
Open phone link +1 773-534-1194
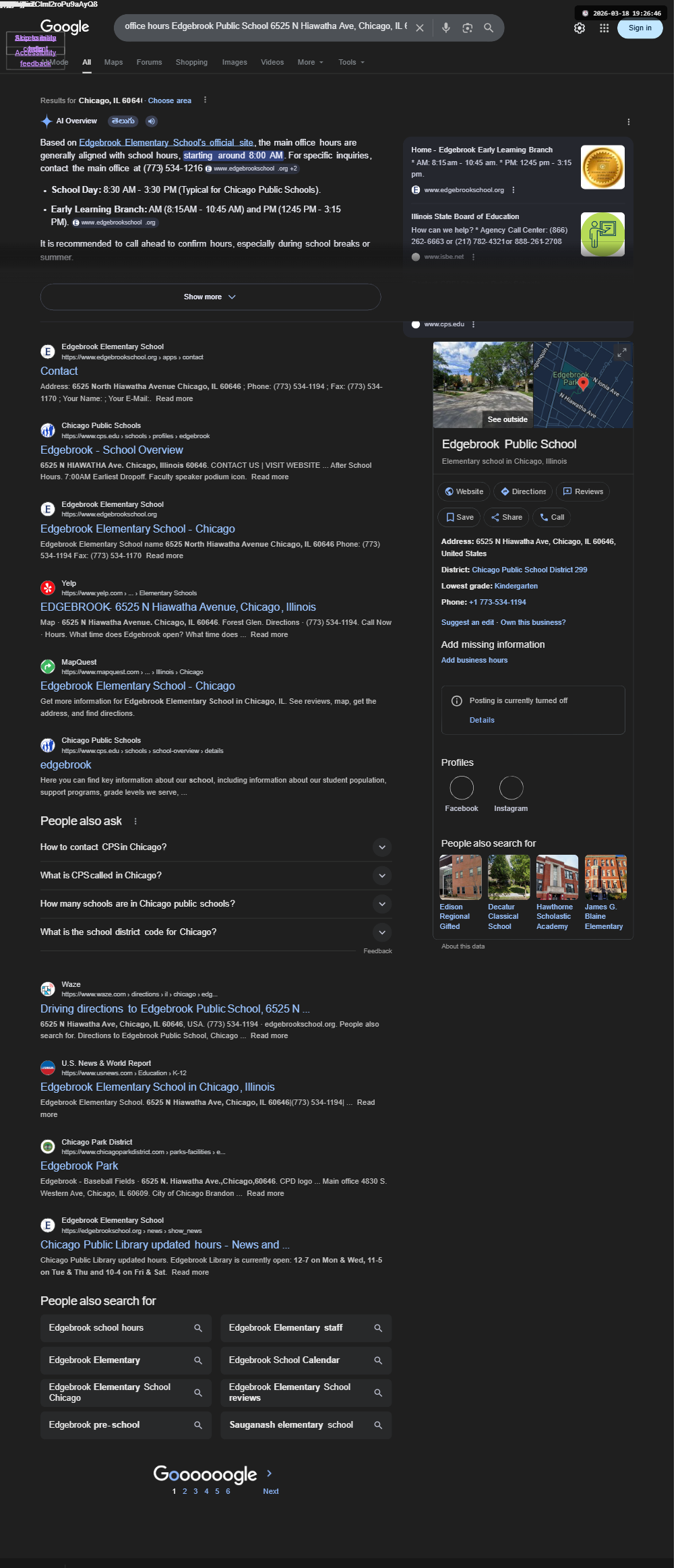(x=497, y=602)
